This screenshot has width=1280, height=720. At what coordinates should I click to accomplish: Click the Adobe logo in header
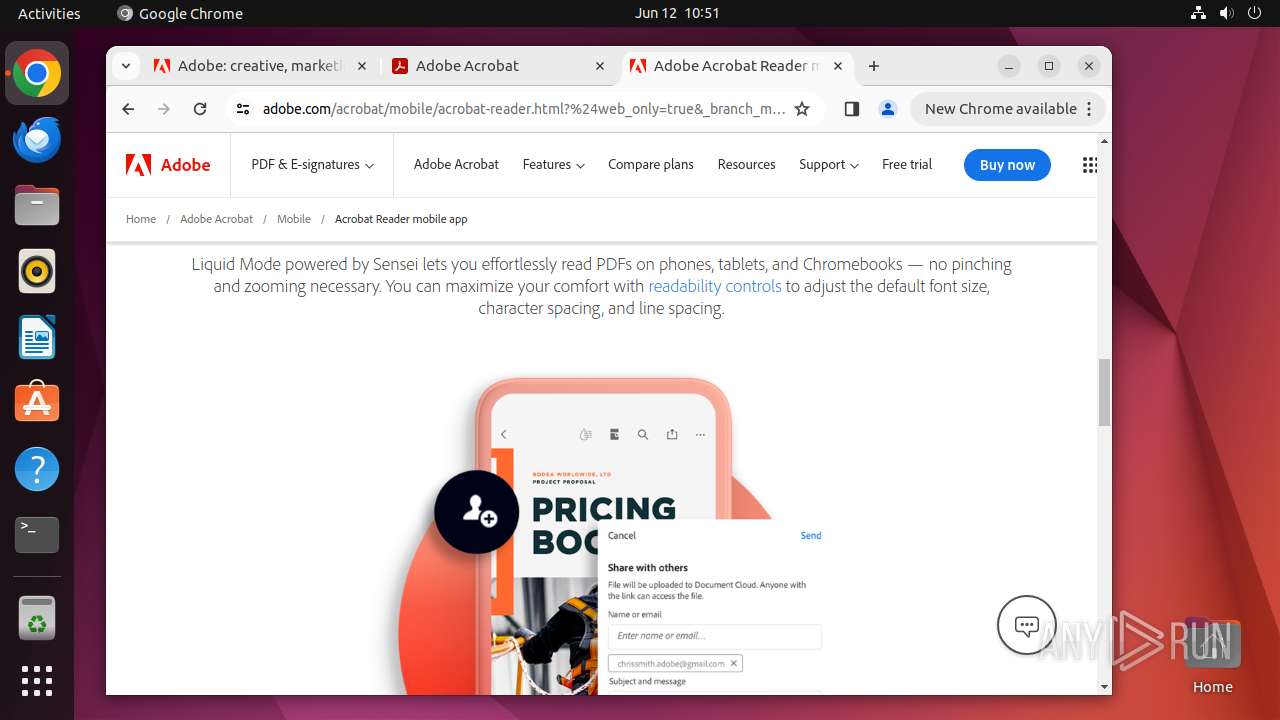click(x=168, y=165)
